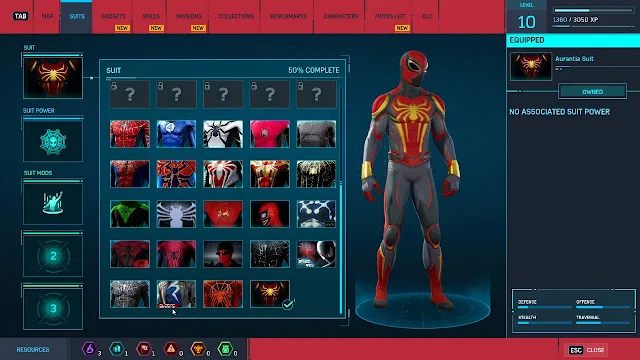Select the white suit with black spider
640x360 pixels.
point(223,134)
